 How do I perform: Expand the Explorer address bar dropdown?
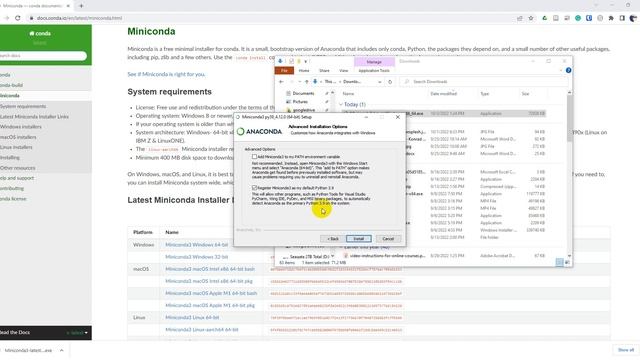[380, 82]
